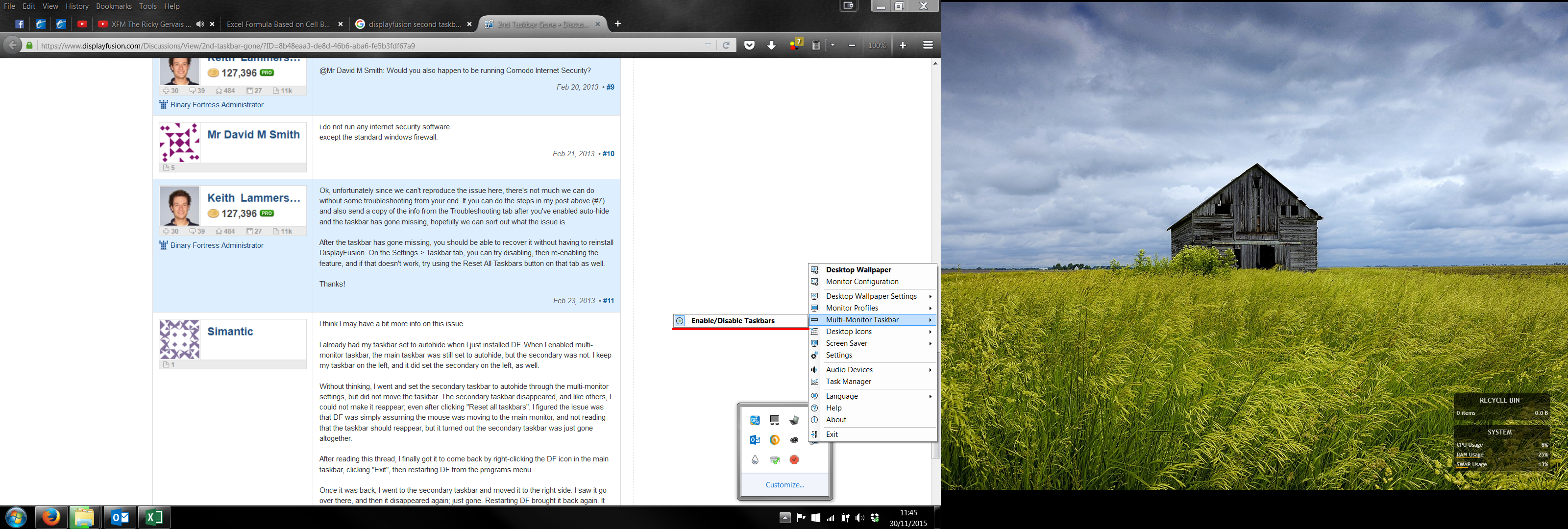Image resolution: width=1568 pixels, height=529 pixels.
Task: Click the page vertical scrollbar thumb
Action: pos(935,451)
